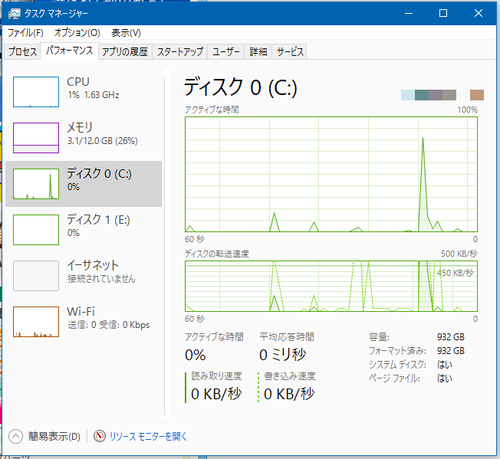Image resolution: width=500 pixels, height=459 pixels.
Task: Select the パフォーマンス tab
Action: click(x=69, y=51)
